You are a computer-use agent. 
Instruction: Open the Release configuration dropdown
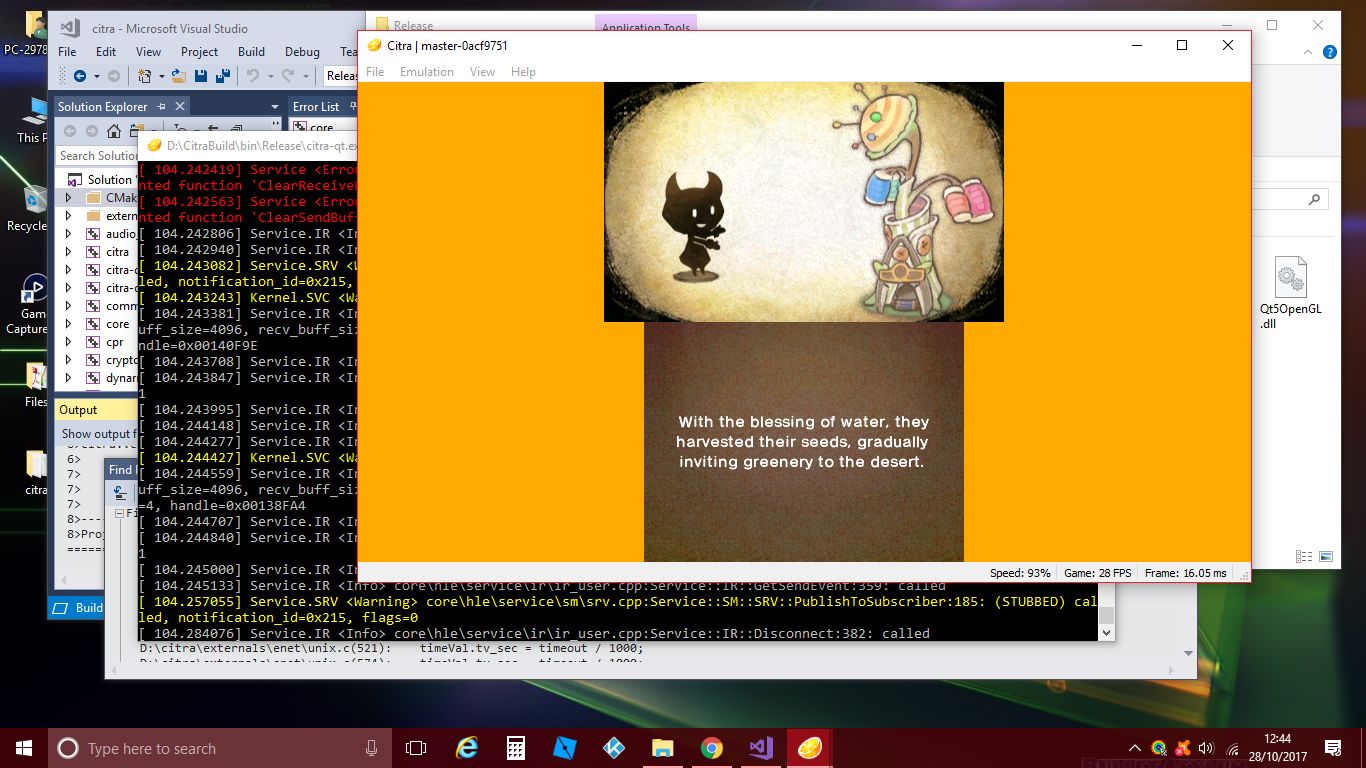click(341, 76)
